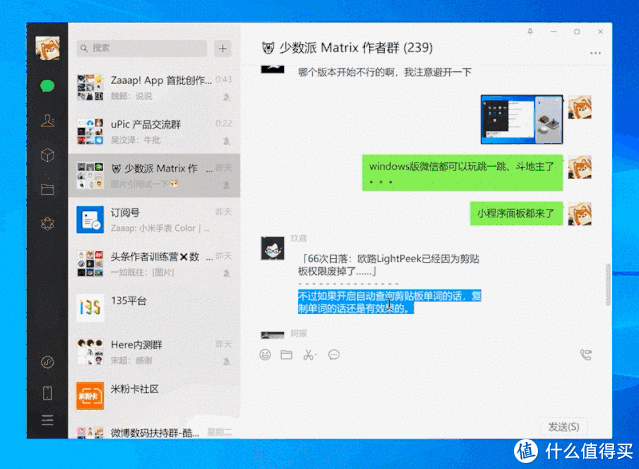This screenshot has width=639, height=469.
Task: Click the search field
Action: coord(142,48)
